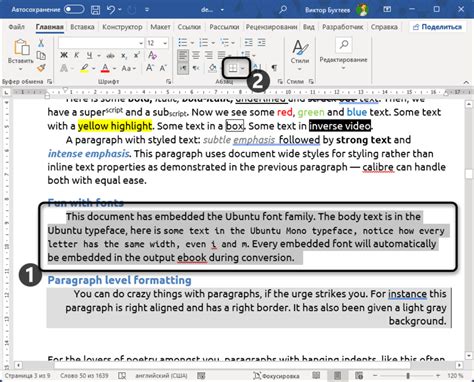Open the Borders dropdown arrow
474x382 pixels.
(243, 68)
